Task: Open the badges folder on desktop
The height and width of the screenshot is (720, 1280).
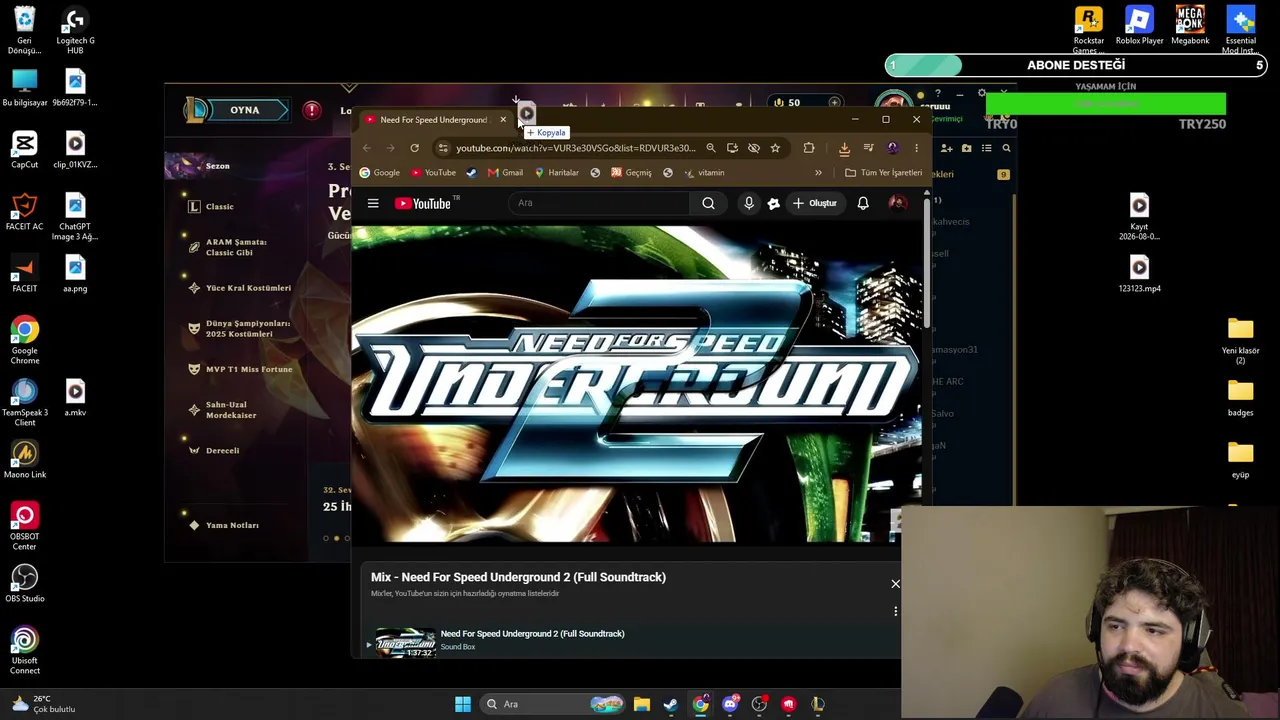Action: 1240,398
